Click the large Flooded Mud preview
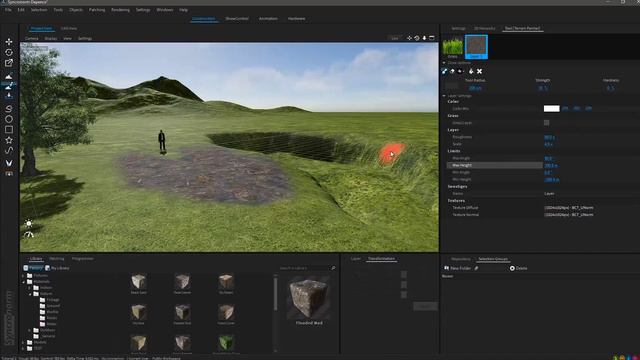The image size is (640, 360). pyautogui.click(x=309, y=298)
